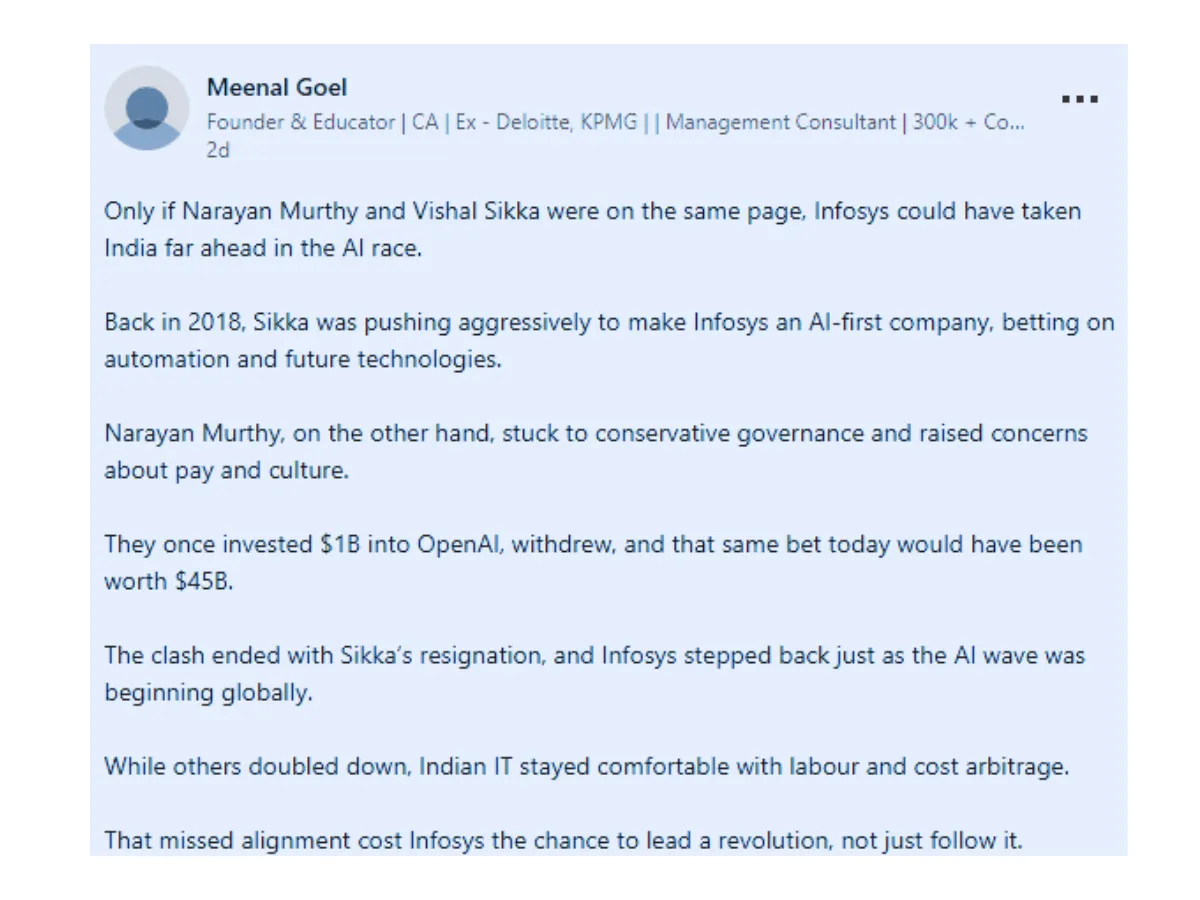Open the Meenal Goel author name link
Image resolution: width=1200 pixels, height=900 pixels.
(277, 88)
